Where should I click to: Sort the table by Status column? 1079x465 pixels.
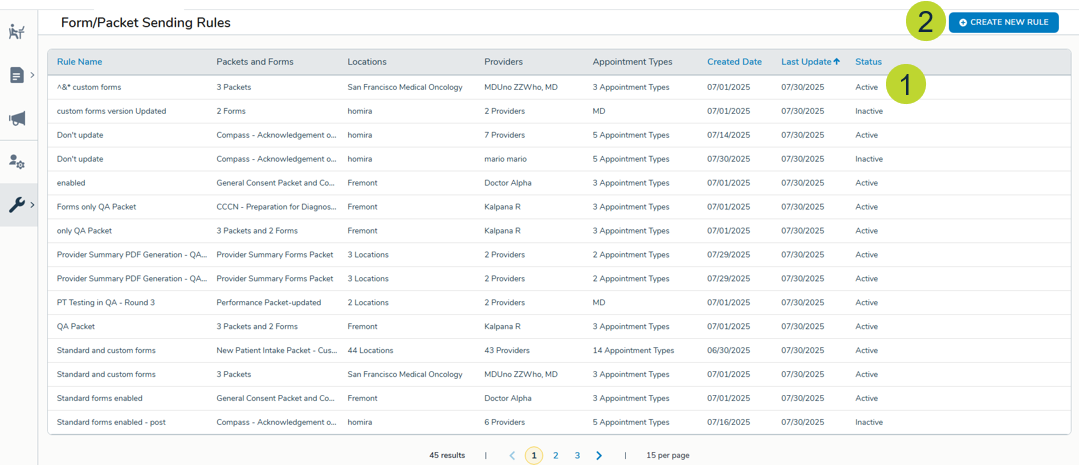[x=868, y=62]
